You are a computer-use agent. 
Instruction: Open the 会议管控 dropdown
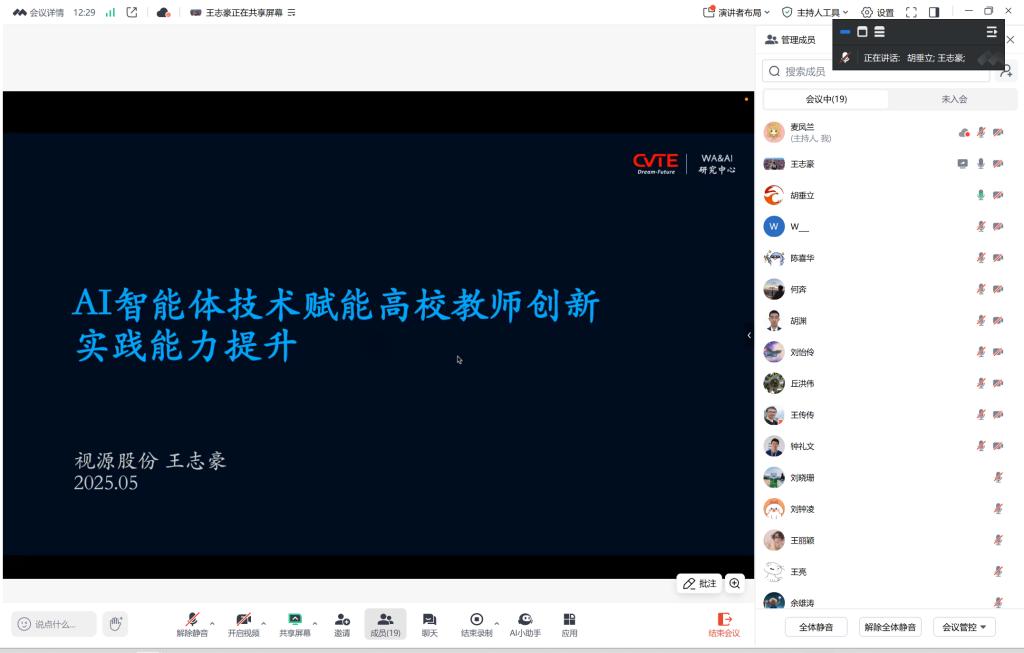coord(964,627)
